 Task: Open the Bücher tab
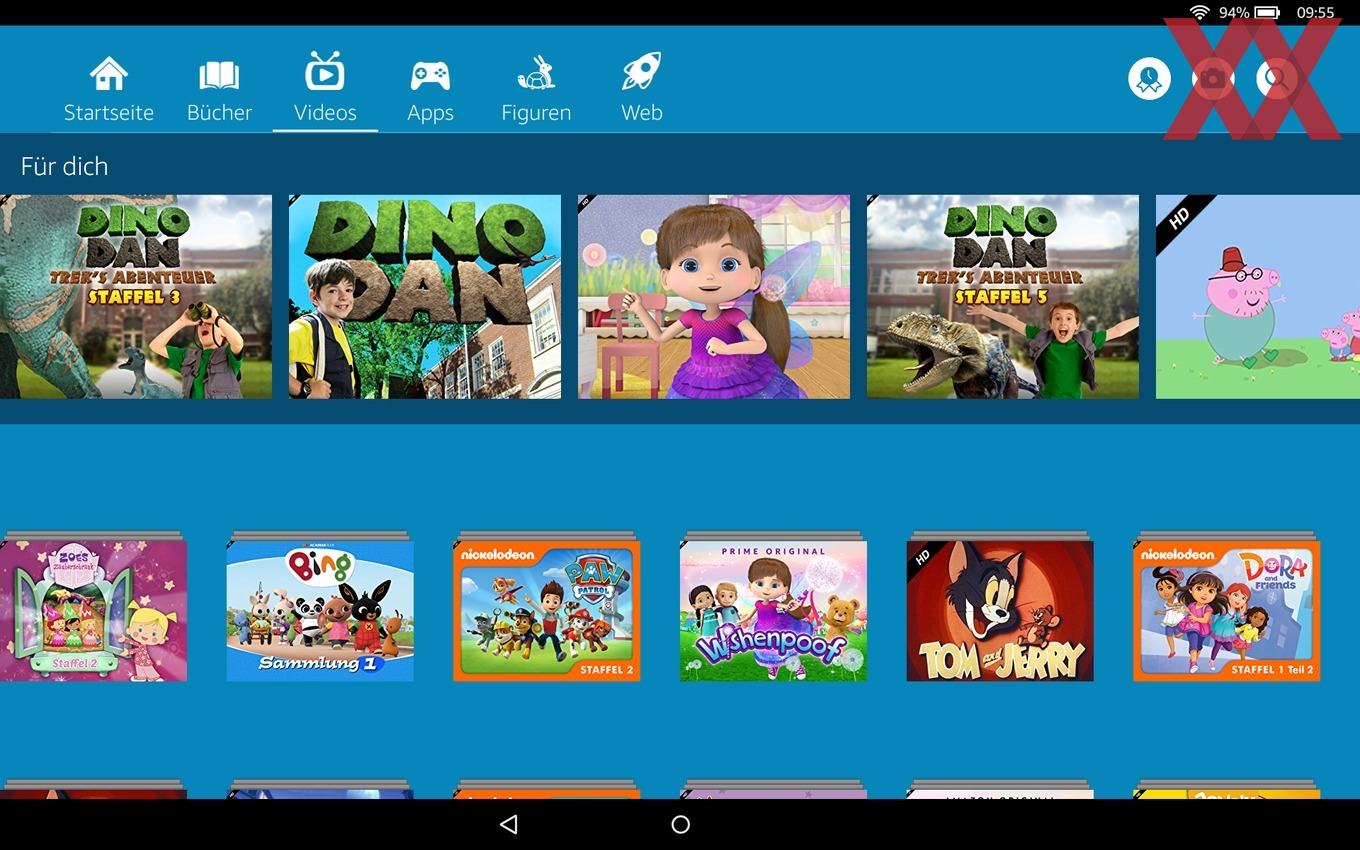coord(219,90)
